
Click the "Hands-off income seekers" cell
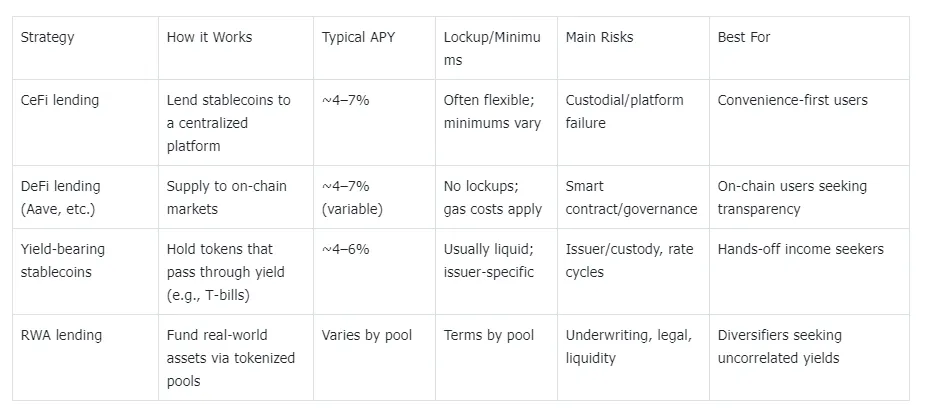point(800,249)
